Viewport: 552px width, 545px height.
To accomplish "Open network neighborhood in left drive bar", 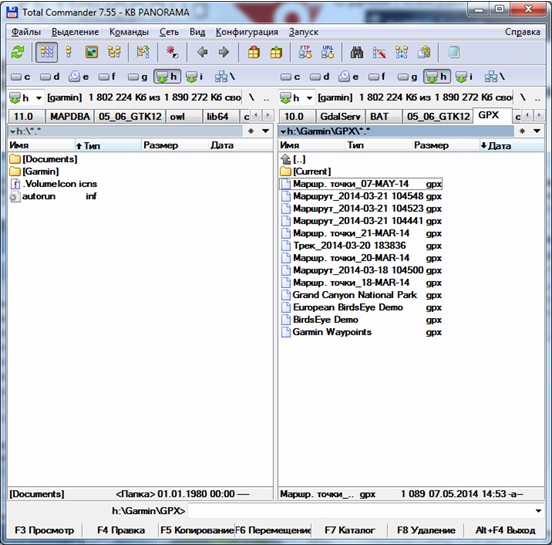I will [225, 76].
